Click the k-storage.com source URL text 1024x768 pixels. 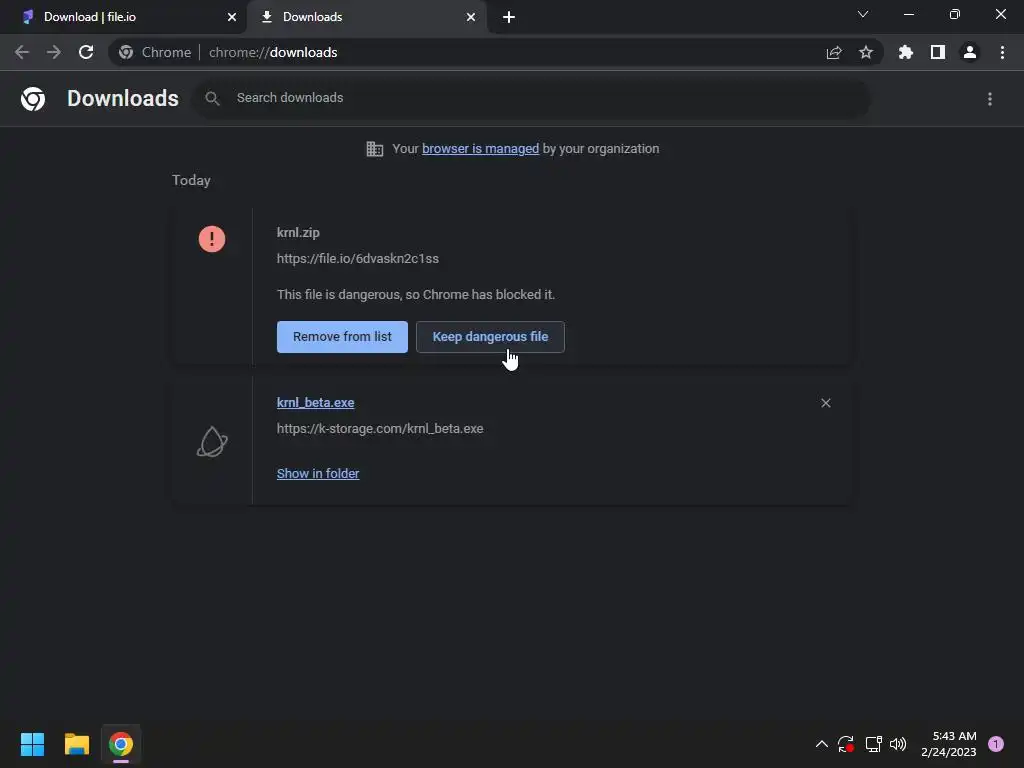pyautogui.click(x=380, y=429)
